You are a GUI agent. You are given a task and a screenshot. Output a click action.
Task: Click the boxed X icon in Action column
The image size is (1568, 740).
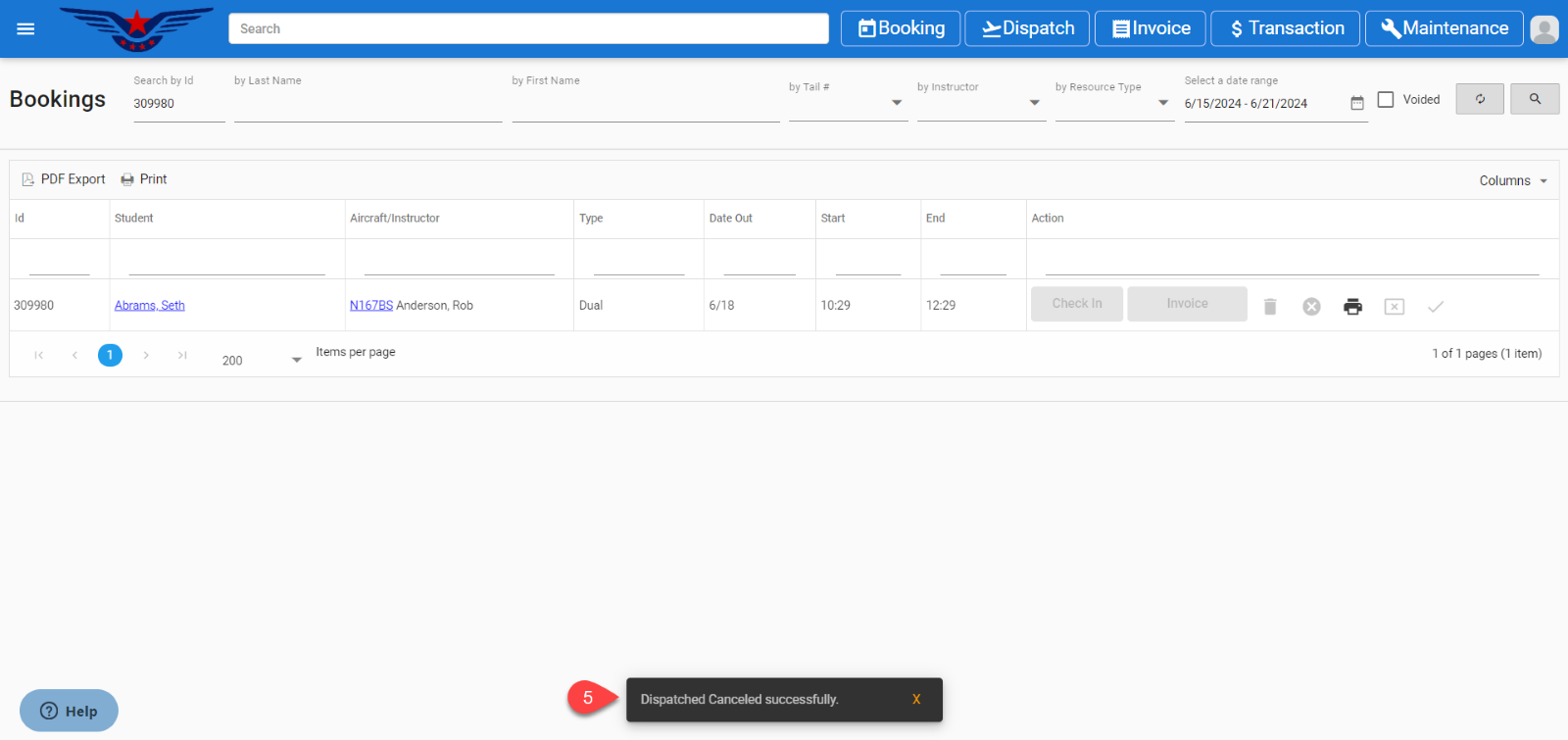click(1394, 307)
